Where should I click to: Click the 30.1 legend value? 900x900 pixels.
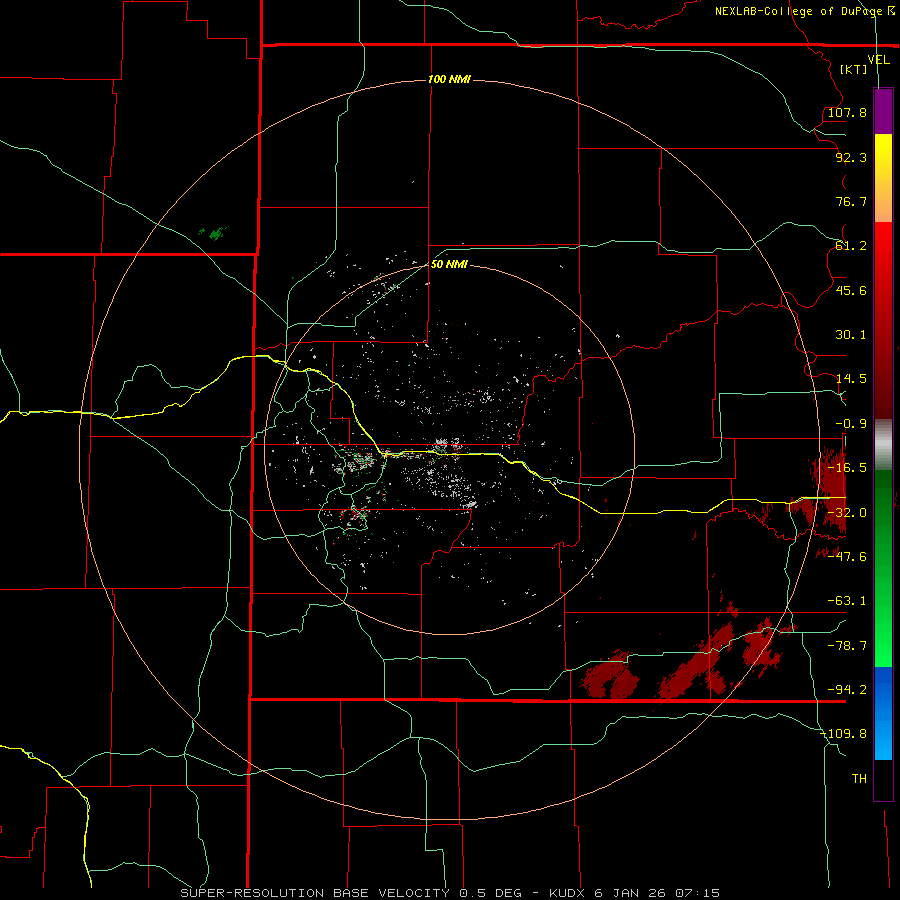pos(851,335)
